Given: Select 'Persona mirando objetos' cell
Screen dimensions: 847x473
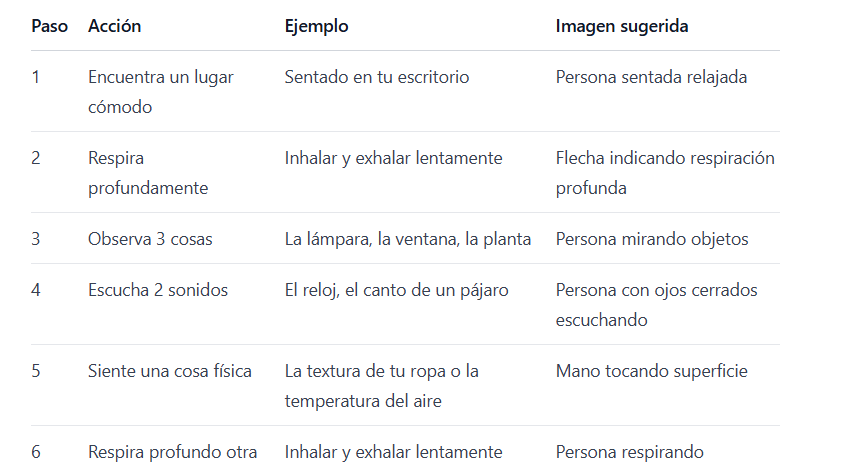Looking at the screenshot, I should point(652,239).
